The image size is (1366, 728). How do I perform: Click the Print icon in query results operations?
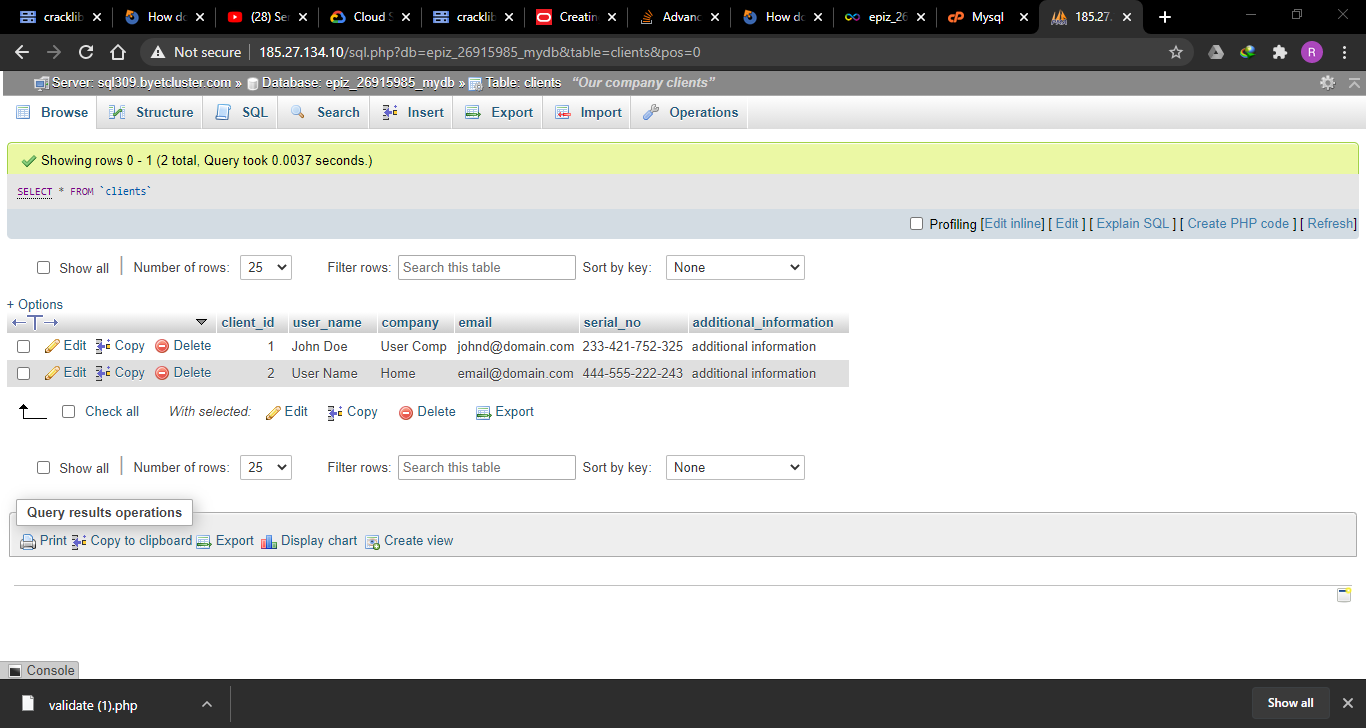point(28,541)
